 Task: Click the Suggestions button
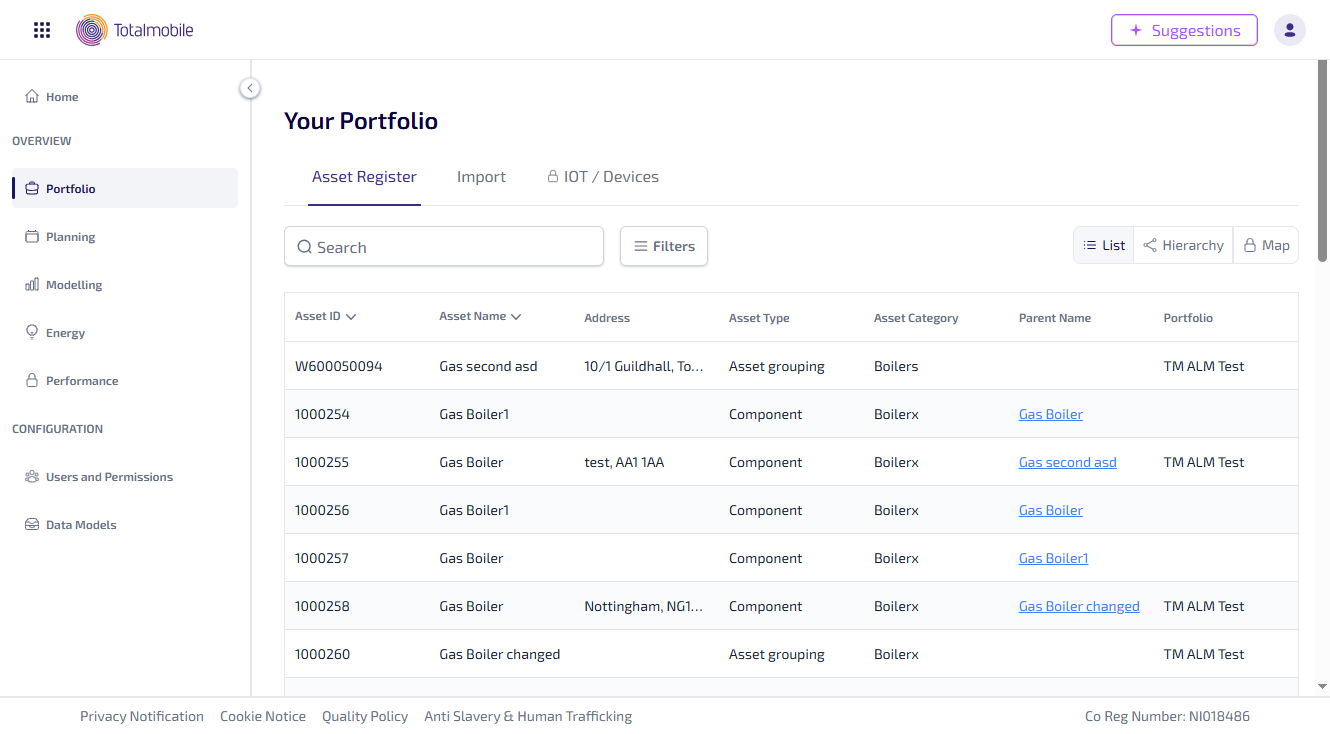[x=1184, y=30]
